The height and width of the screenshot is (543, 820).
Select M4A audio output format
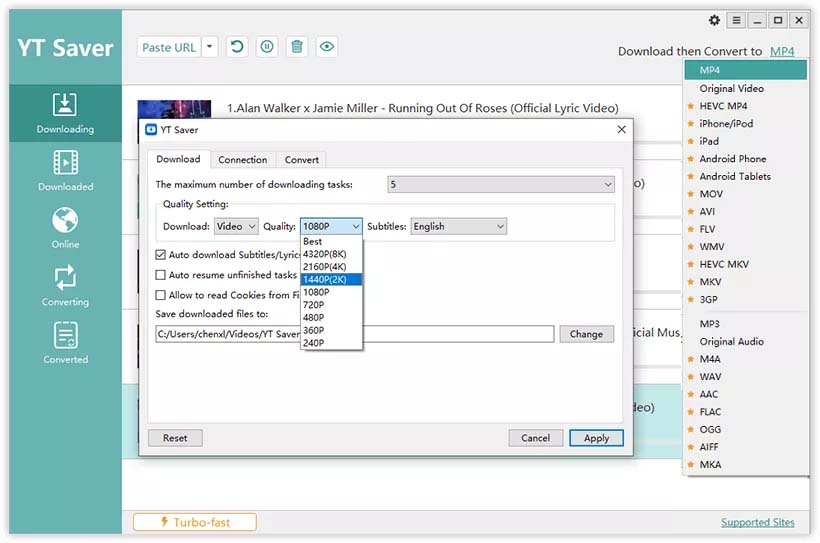click(746, 359)
